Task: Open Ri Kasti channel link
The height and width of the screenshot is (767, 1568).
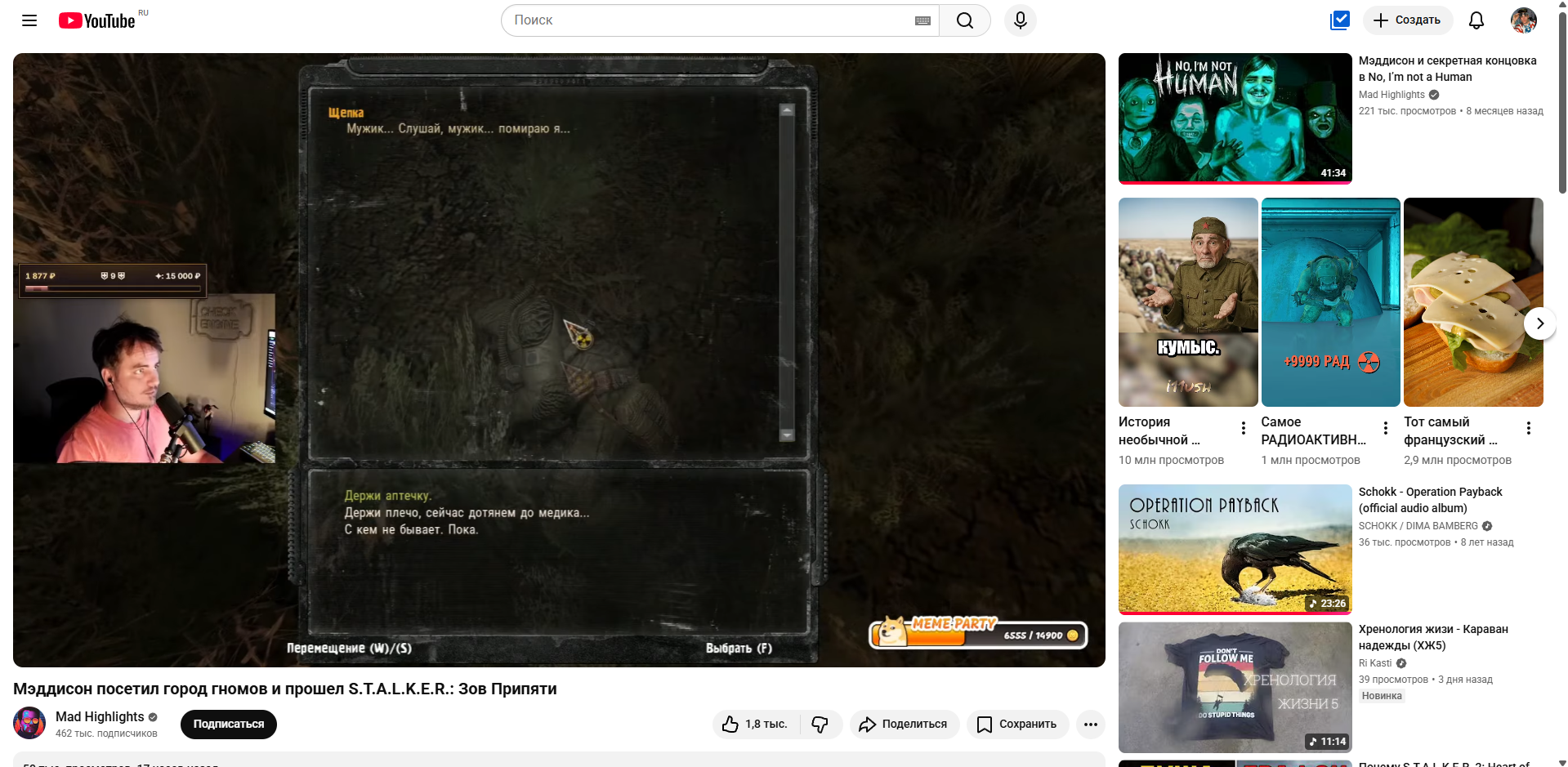Action: click(x=1375, y=663)
